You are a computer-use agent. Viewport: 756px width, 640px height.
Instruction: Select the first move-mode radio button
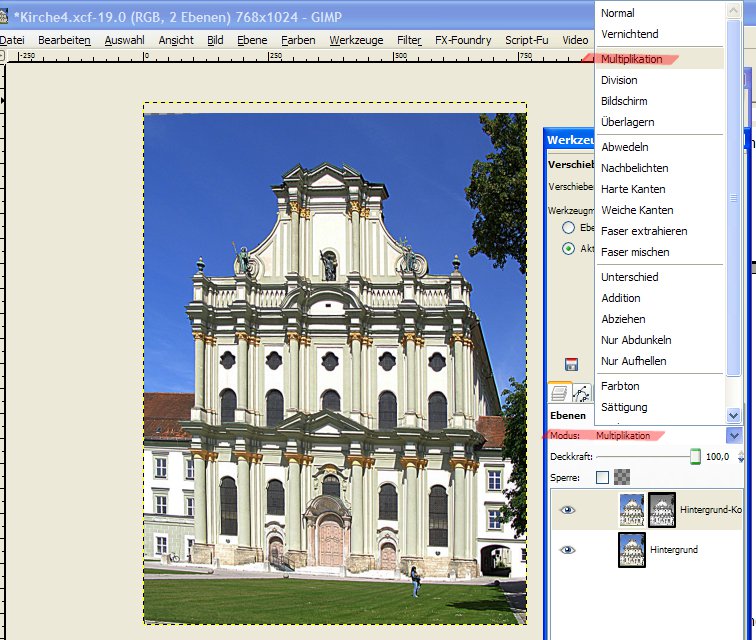[568, 228]
